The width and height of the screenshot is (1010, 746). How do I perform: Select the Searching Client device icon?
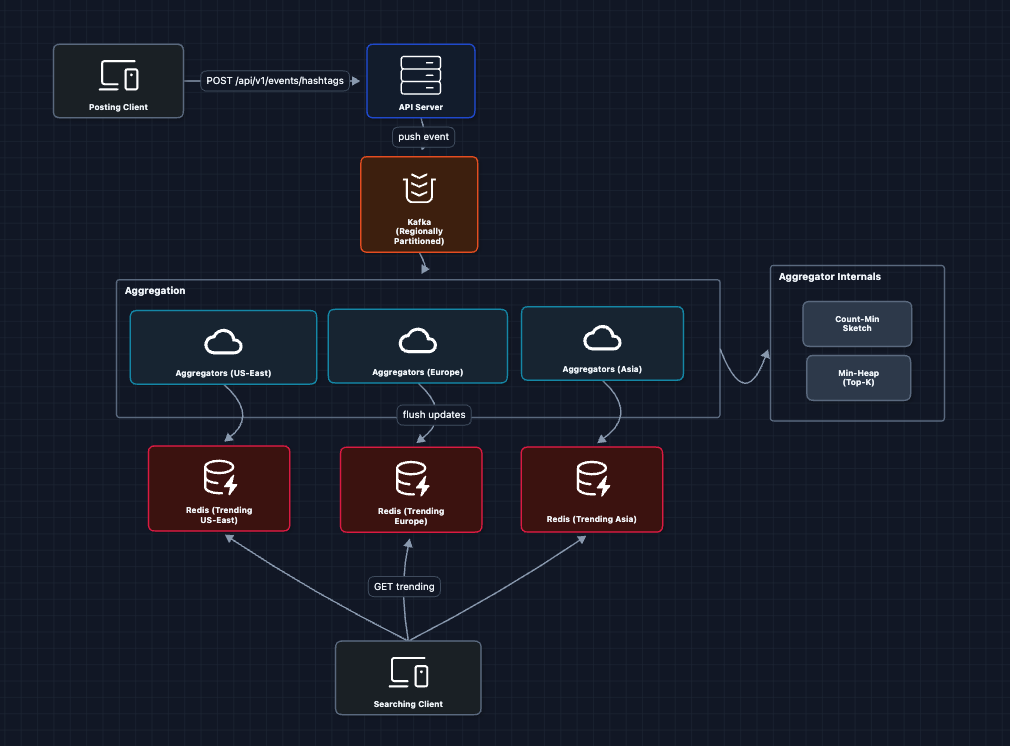coord(408,674)
